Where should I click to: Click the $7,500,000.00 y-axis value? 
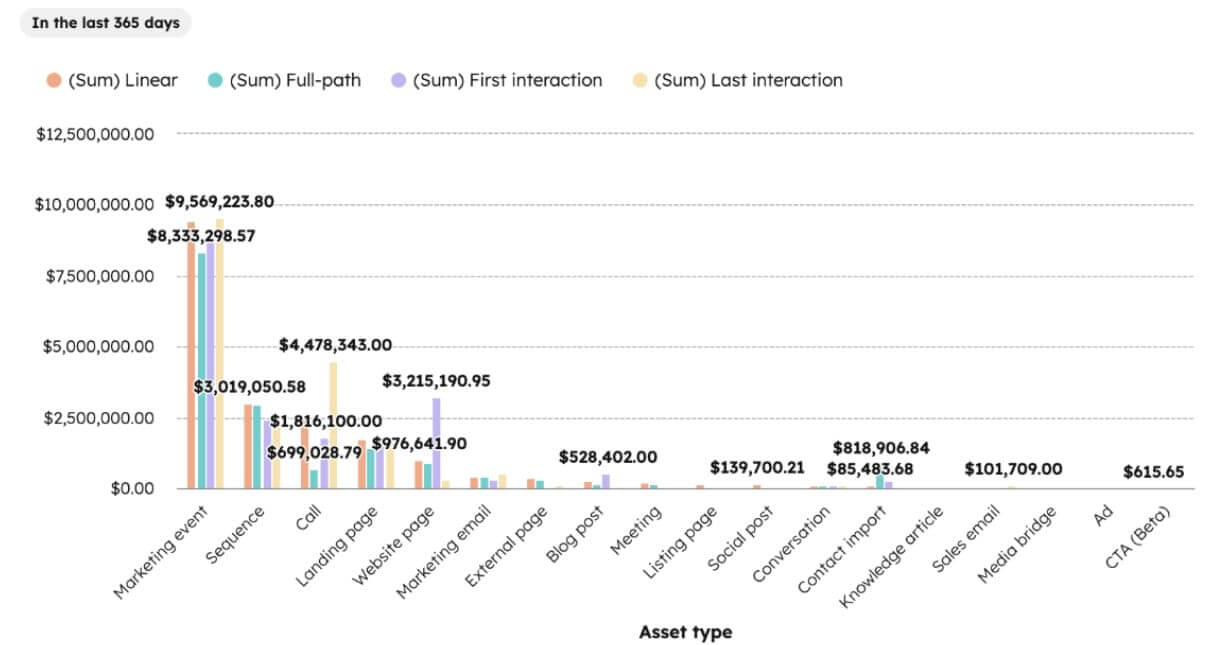100,276
